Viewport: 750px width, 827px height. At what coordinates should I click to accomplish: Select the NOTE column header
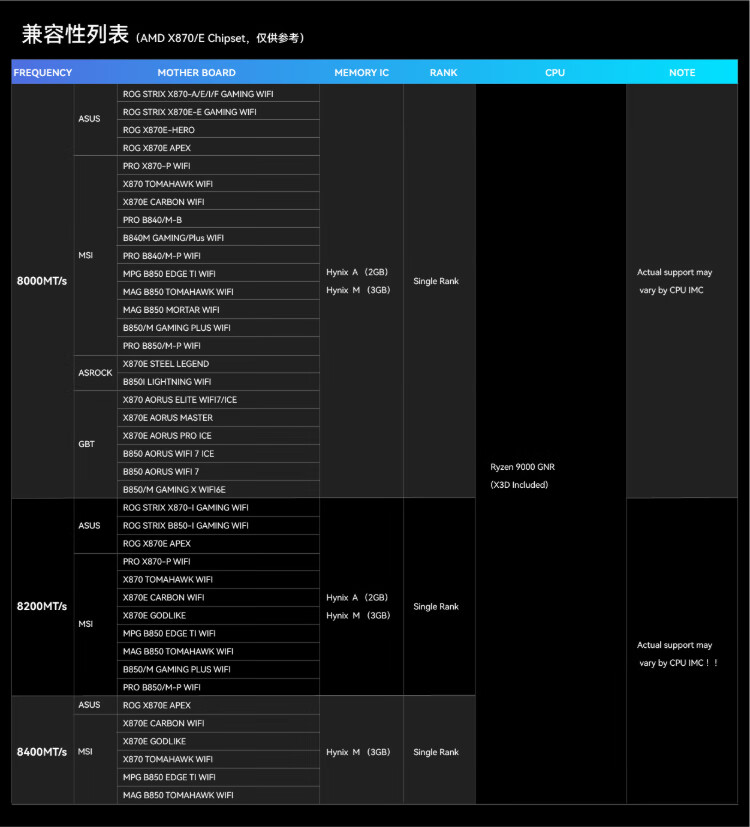click(x=682, y=73)
